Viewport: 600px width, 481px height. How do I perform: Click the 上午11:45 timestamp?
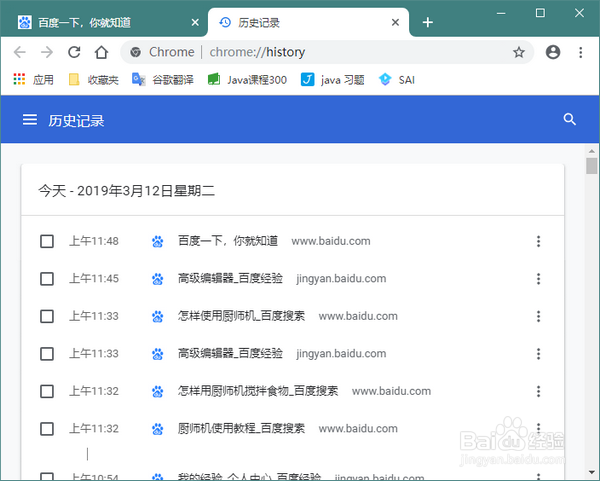coord(94,279)
